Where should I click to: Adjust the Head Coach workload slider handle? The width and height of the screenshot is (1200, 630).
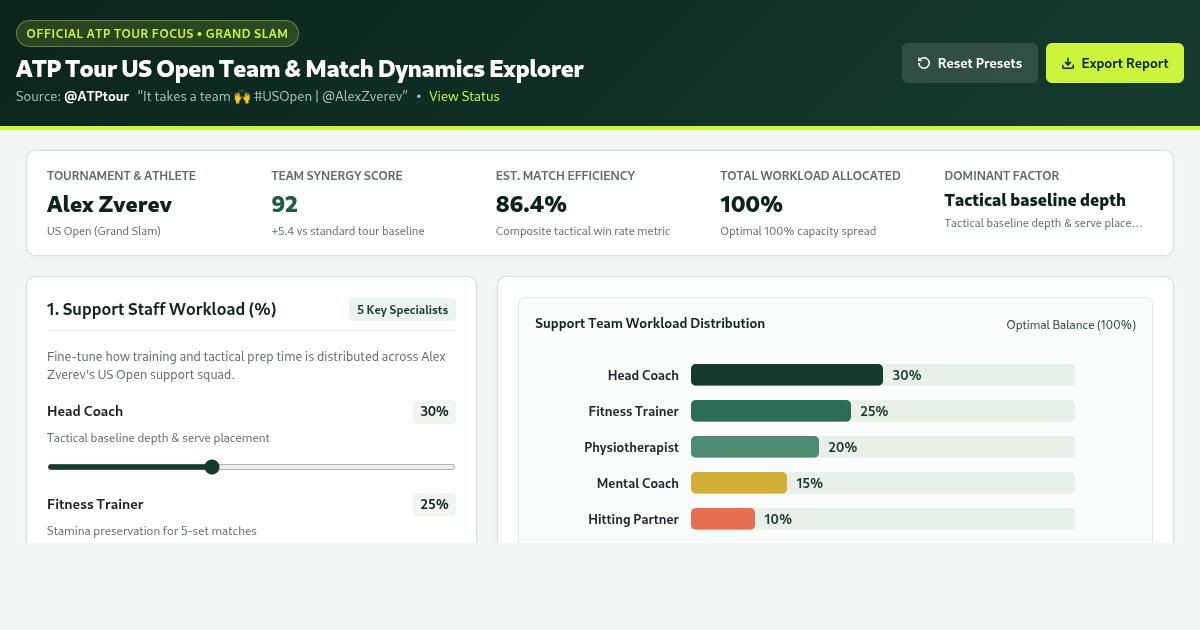point(212,467)
